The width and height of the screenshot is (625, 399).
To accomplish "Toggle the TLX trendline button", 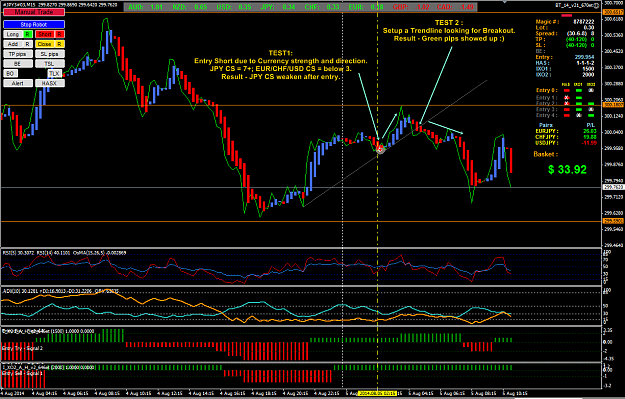I will coord(55,73).
